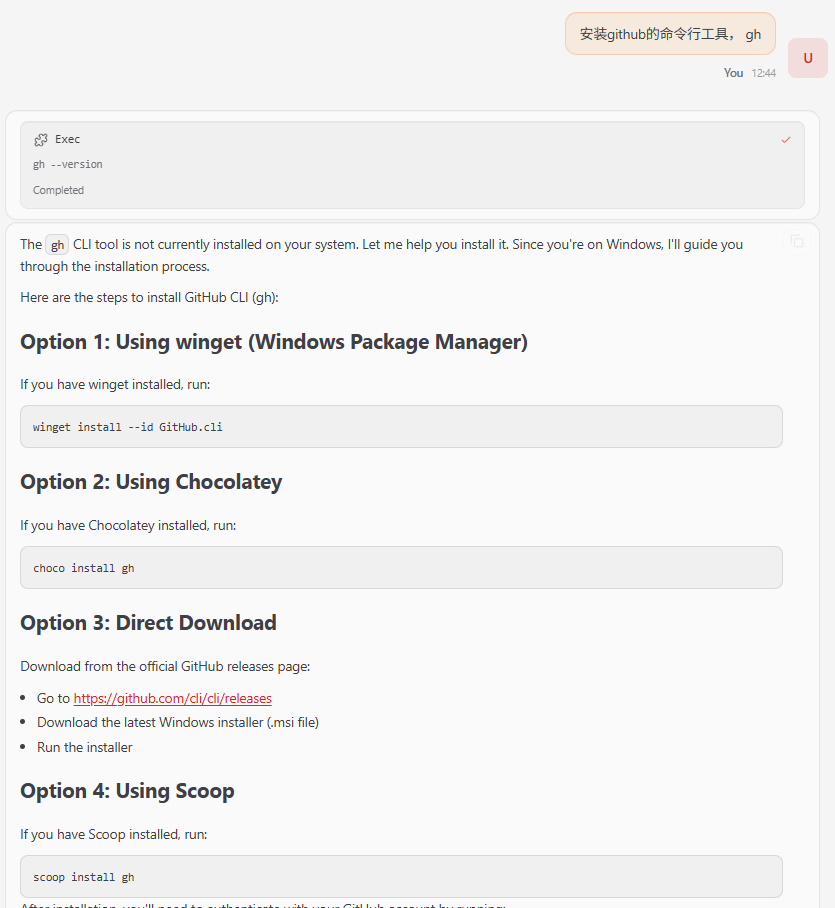Click the gh --version command text
The width and height of the screenshot is (835, 908).
point(68,164)
